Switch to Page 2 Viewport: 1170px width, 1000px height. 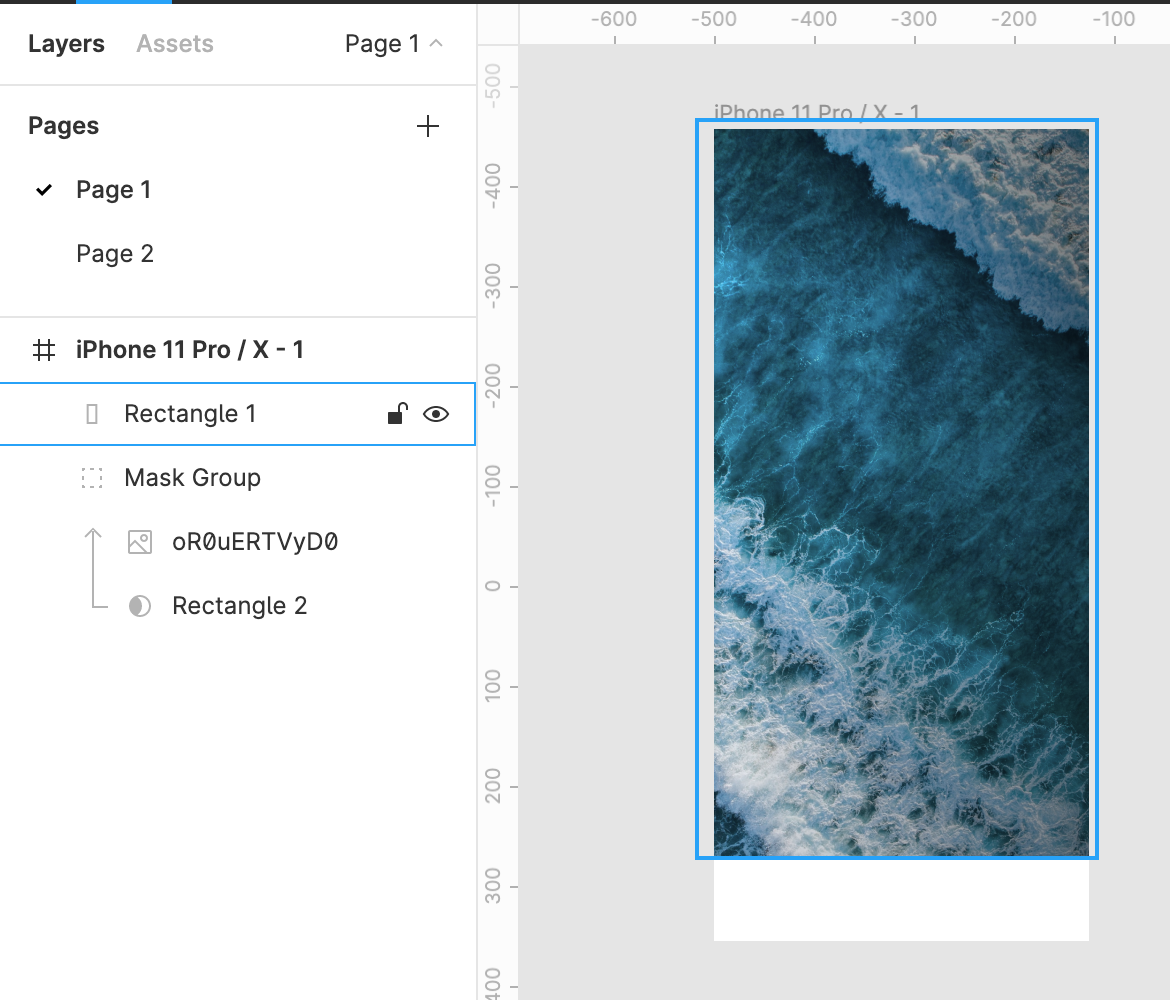[x=115, y=254]
